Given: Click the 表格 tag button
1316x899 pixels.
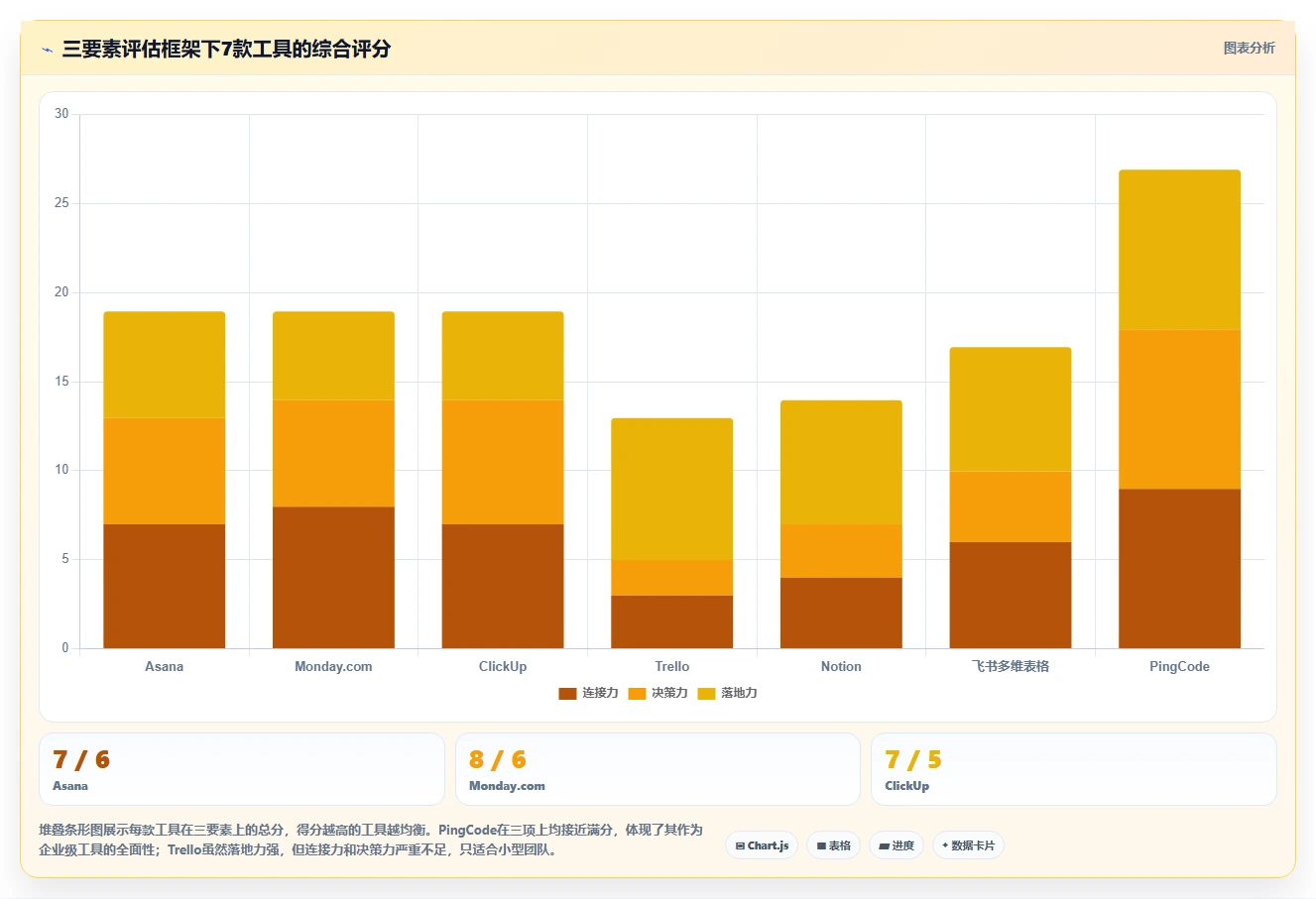Looking at the screenshot, I should click(833, 845).
